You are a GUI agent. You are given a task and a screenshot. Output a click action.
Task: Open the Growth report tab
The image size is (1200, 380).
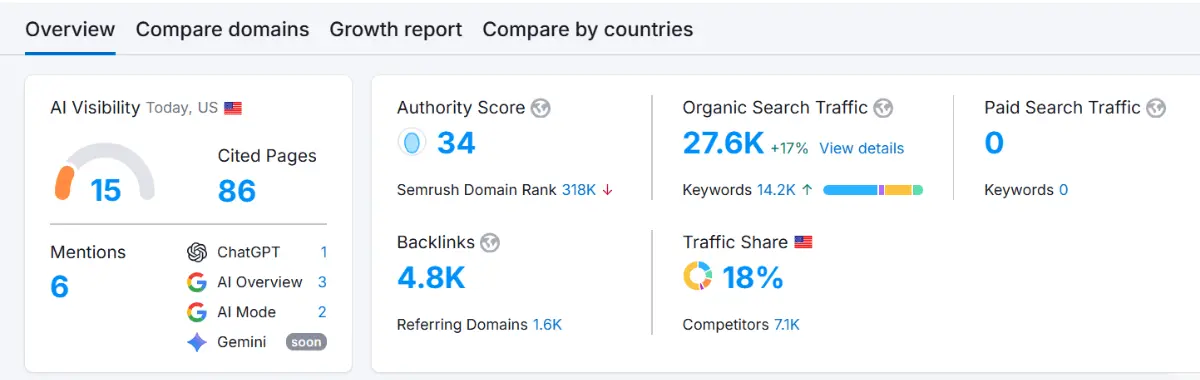point(396,29)
